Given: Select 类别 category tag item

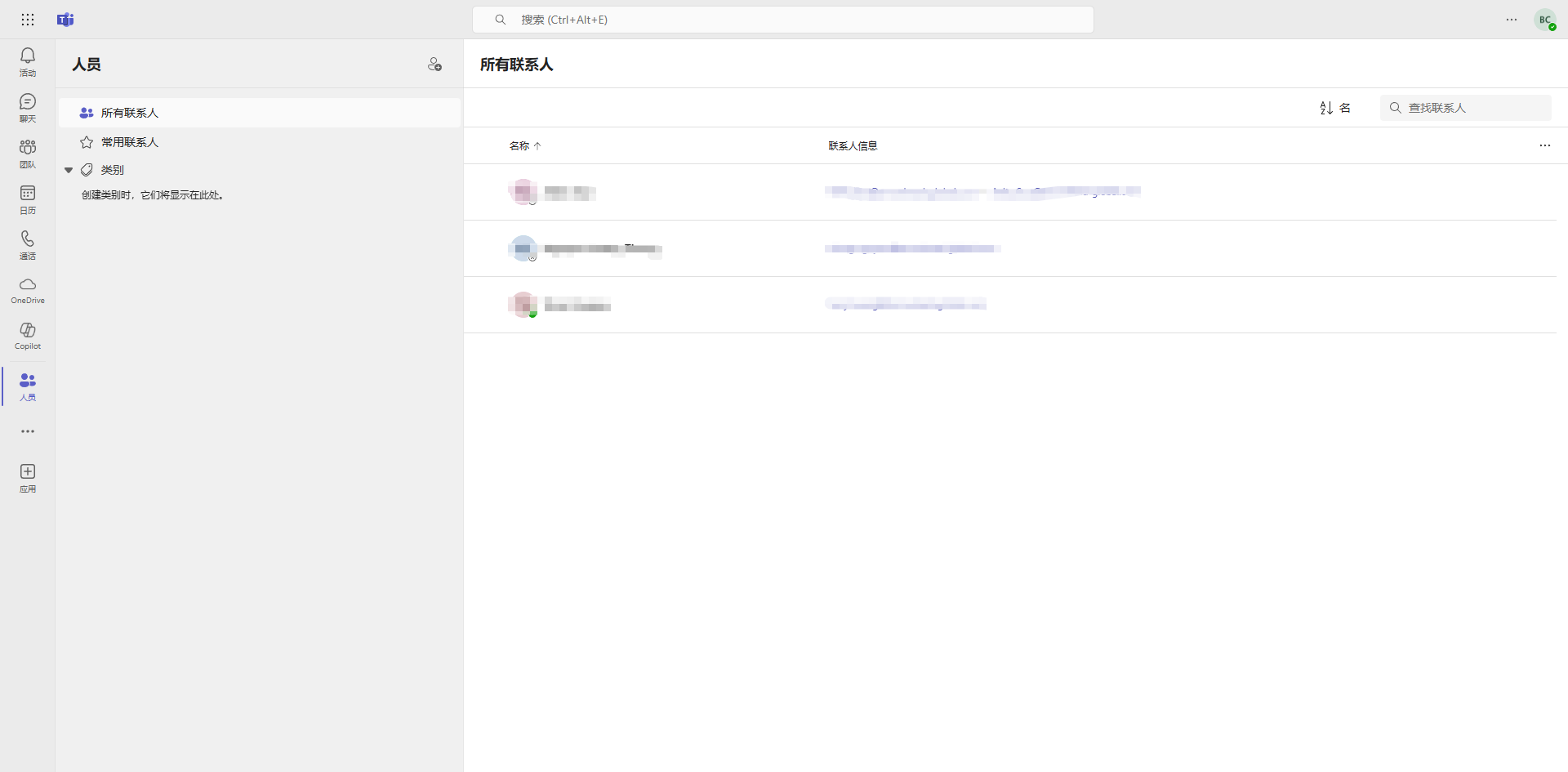Looking at the screenshot, I should click(x=103, y=170).
